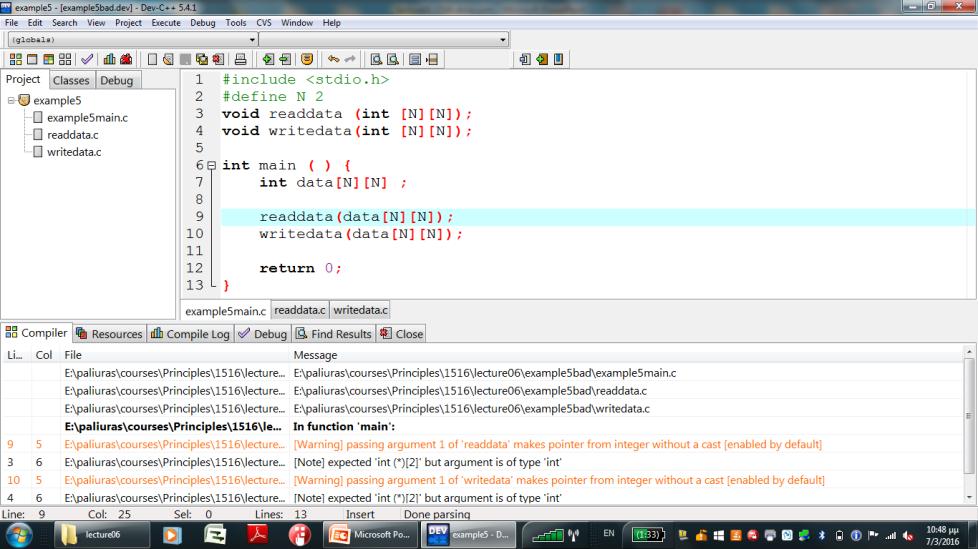Click the Rebuild All toolbar icon
This screenshot has width=978, height=549.
click(x=65, y=59)
